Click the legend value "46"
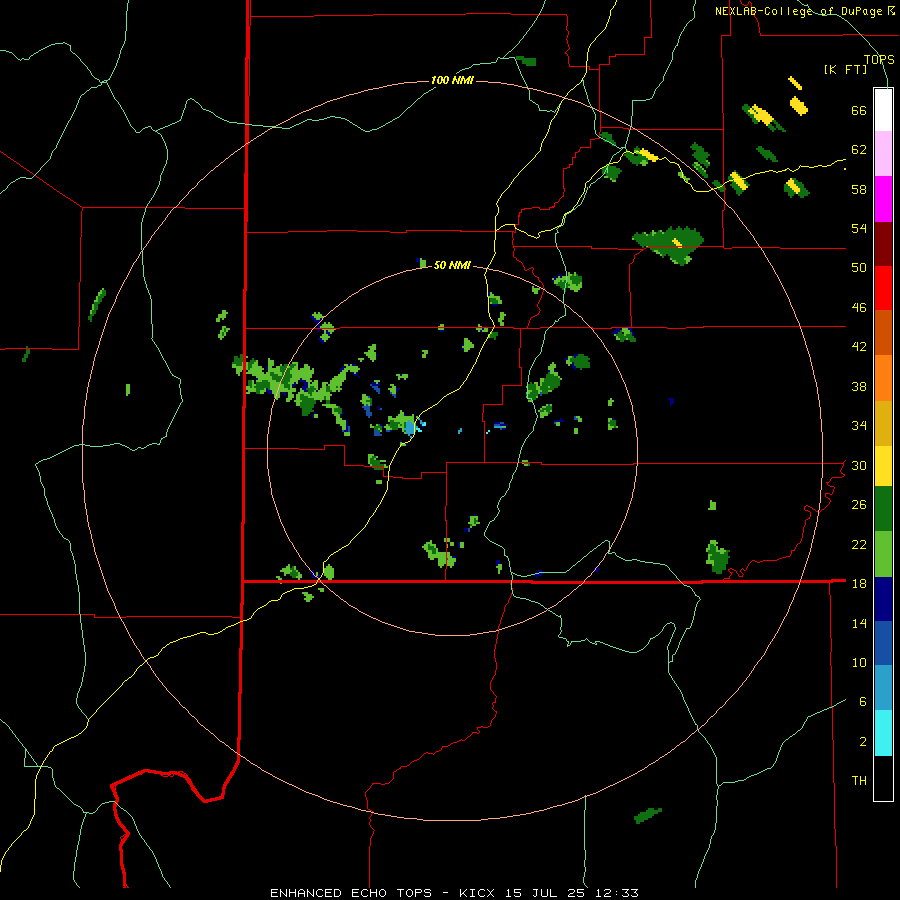900x900 pixels. [x=859, y=308]
